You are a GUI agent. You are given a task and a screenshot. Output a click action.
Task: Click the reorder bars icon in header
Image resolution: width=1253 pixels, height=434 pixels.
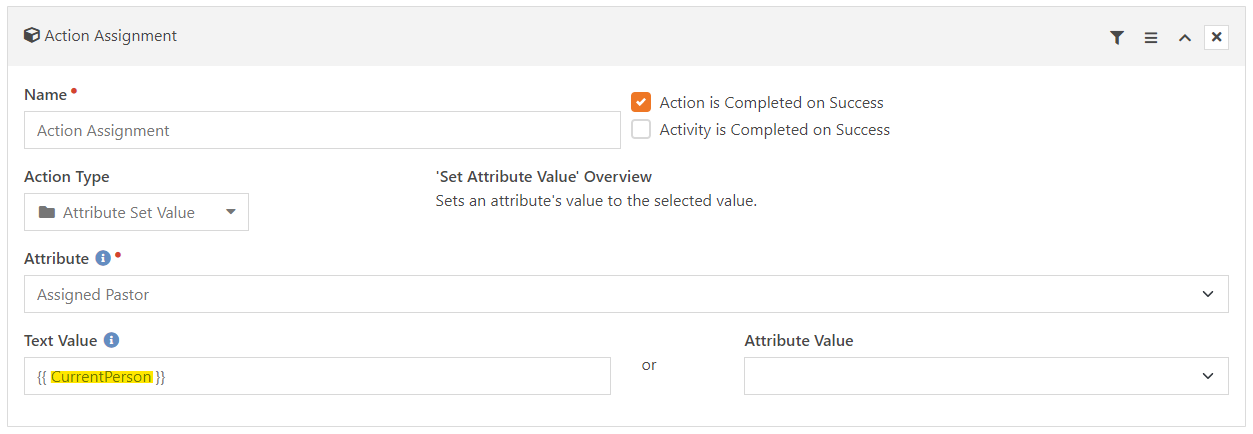point(1151,37)
